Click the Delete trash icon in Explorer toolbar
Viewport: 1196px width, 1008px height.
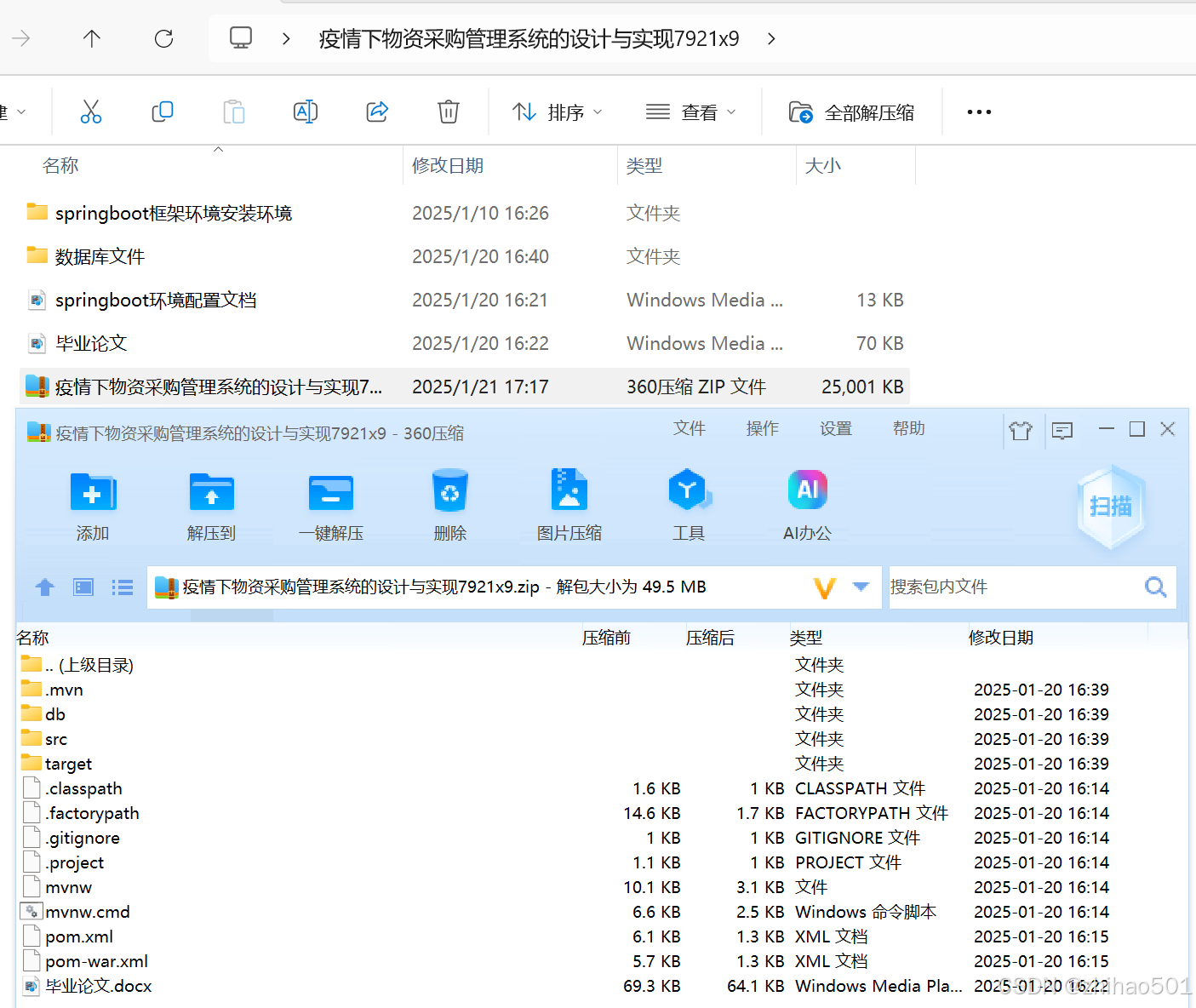449,112
